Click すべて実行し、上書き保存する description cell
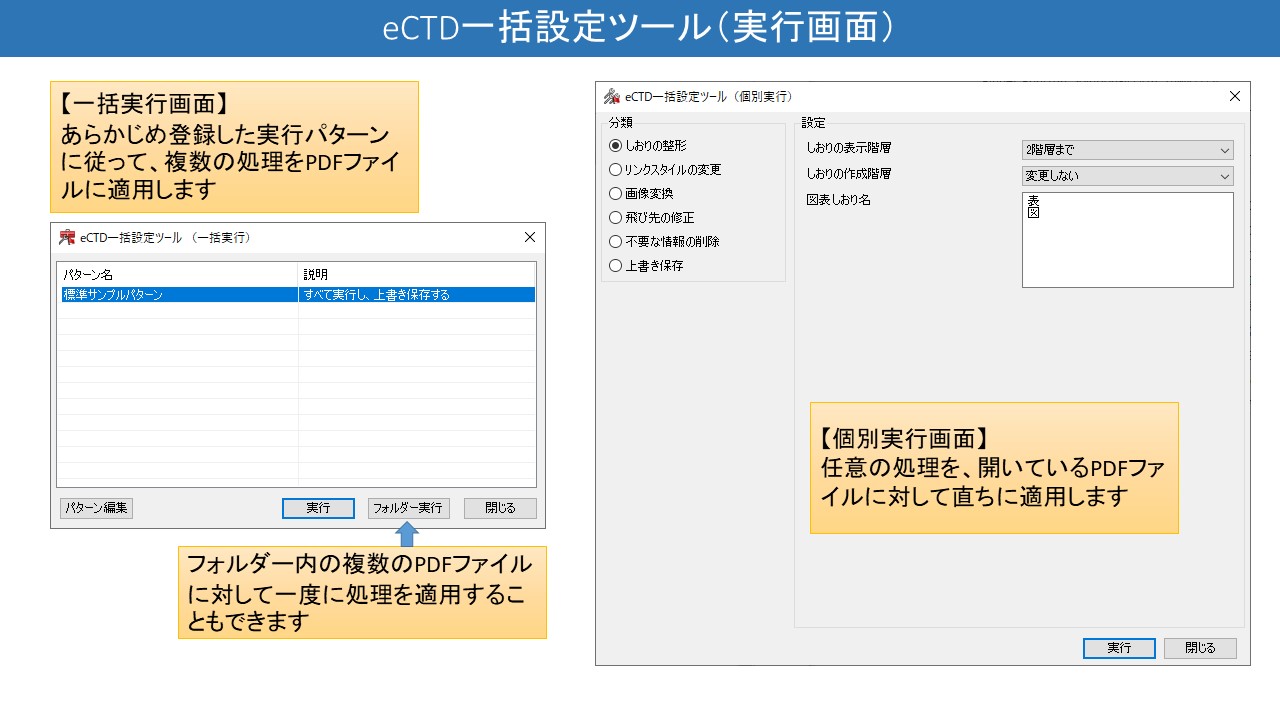Screen dimensions: 1280x720 click(x=417, y=295)
